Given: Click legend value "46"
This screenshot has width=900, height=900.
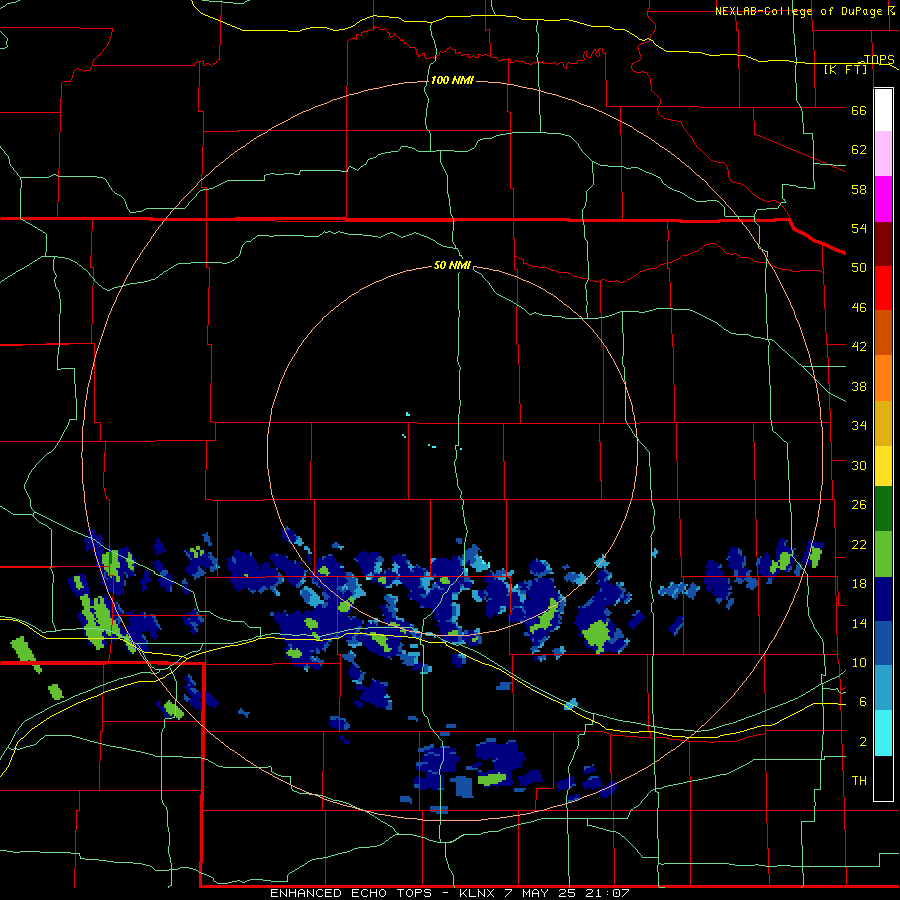Looking at the screenshot, I should pos(859,307).
